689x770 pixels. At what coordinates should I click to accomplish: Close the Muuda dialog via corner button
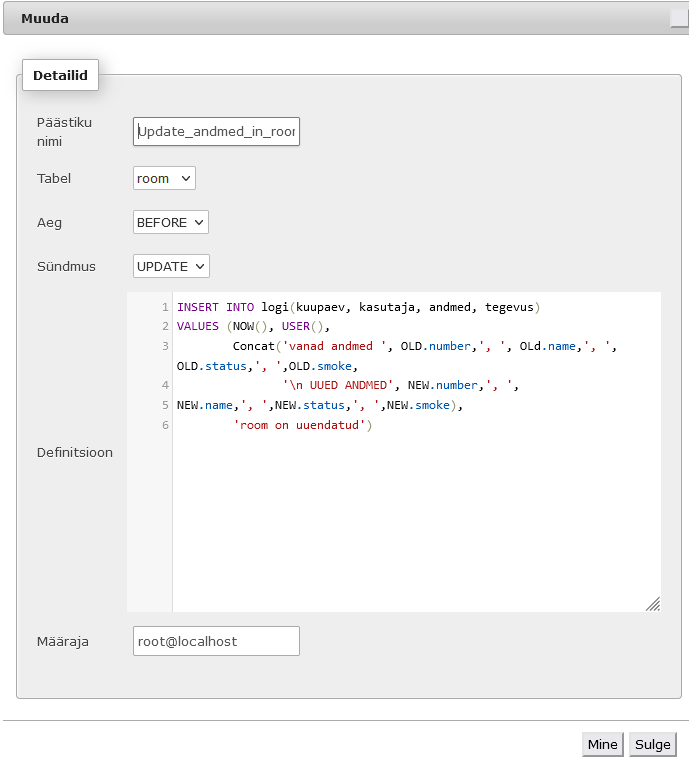tap(680, 18)
